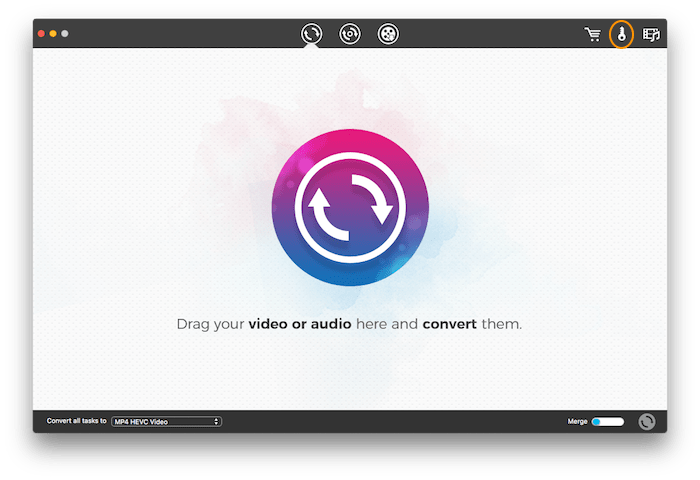This screenshot has width=700, height=480.
Task: Toggle the Merge switch
Action: (608, 422)
